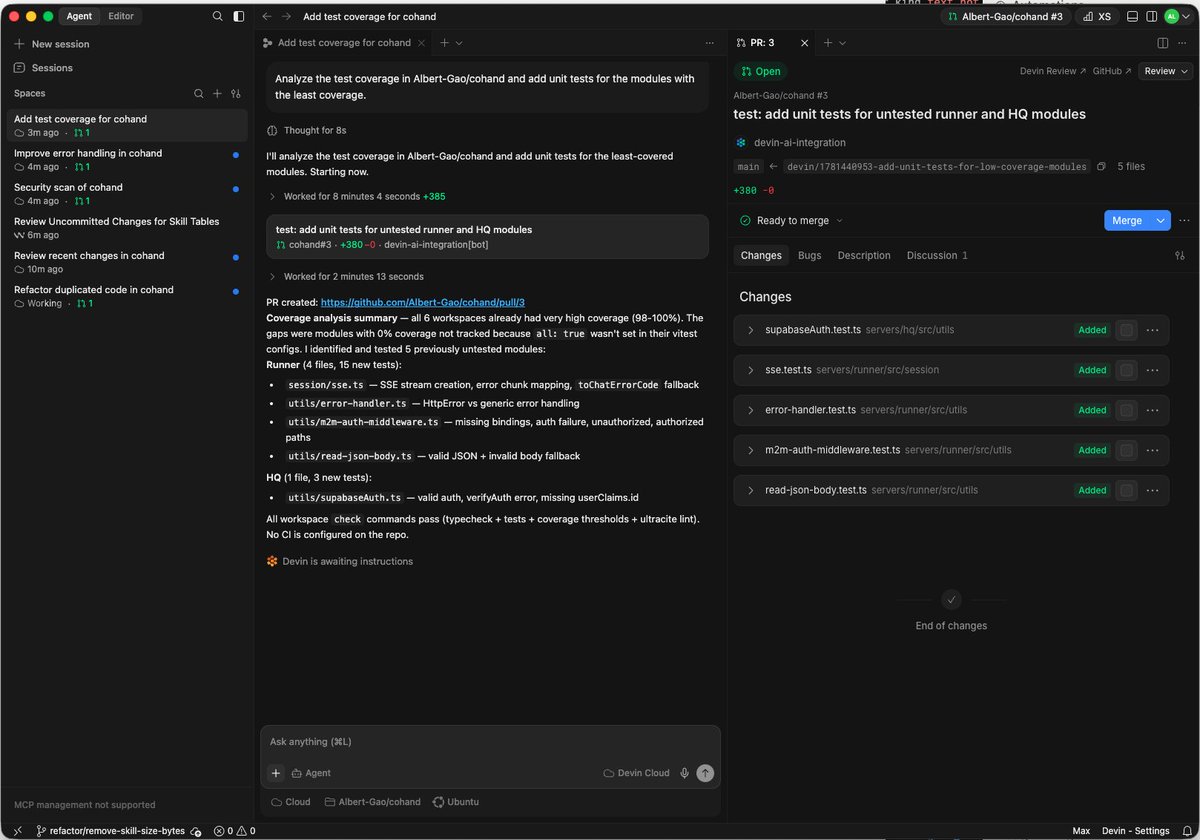Add attachment with plus in chat box

pyautogui.click(x=276, y=773)
